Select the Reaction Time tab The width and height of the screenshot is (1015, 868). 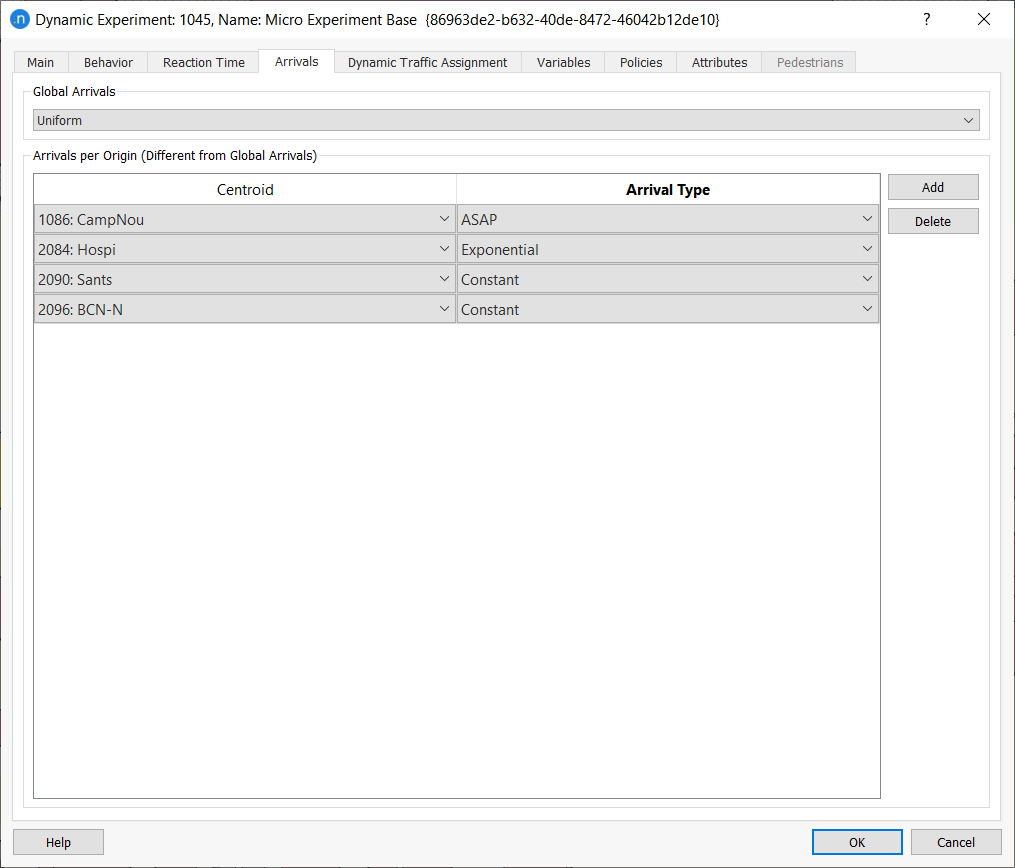[203, 61]
